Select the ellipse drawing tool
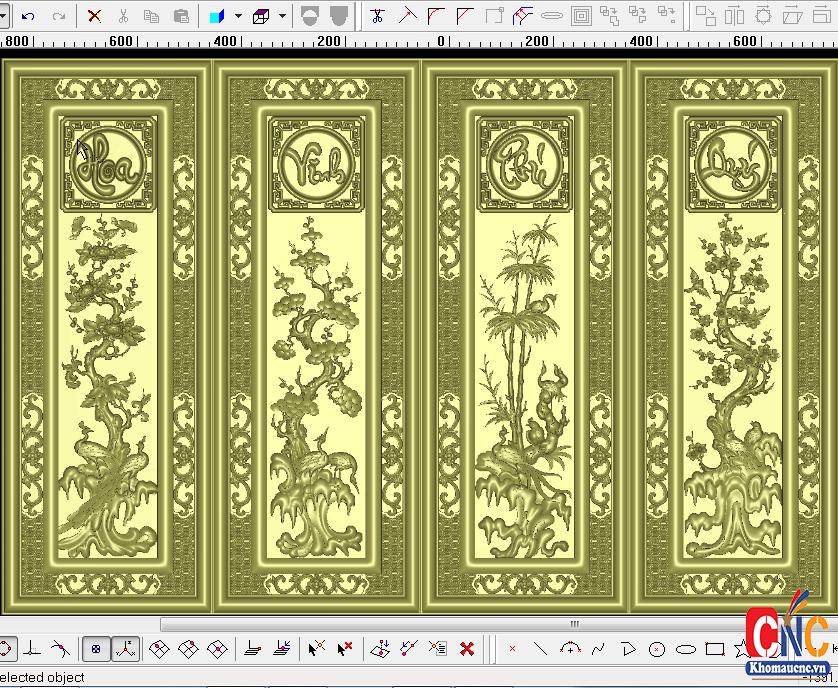The image size is (838, 688). point(685,649)
